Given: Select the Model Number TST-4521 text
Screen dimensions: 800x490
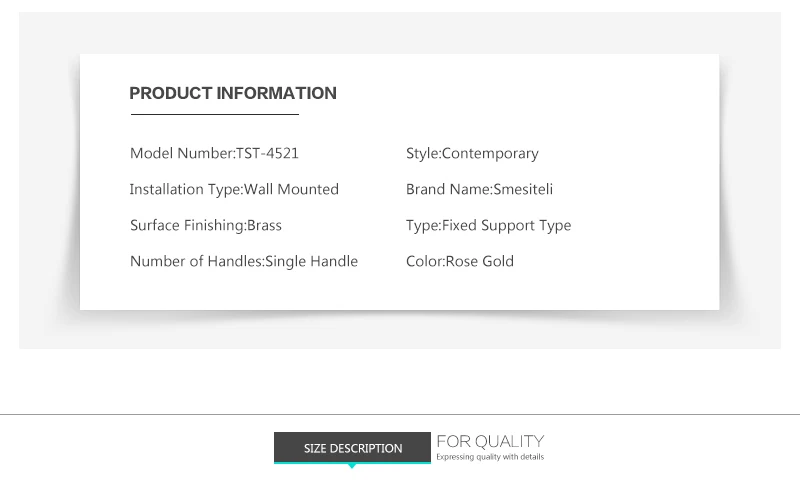Looking at the screenshot, I should pyautogui.click(x=214, y=153).
